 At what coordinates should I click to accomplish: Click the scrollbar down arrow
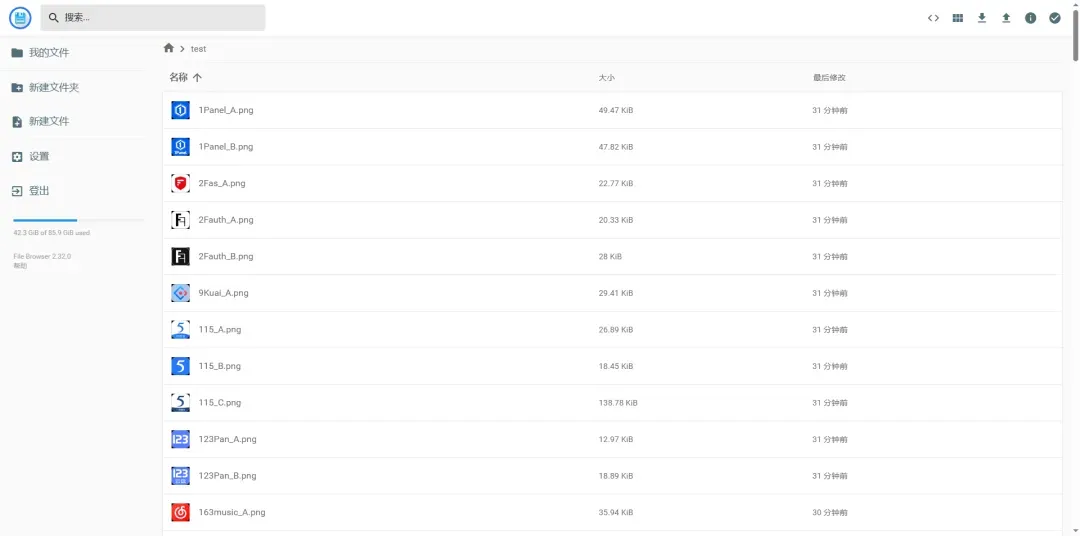click(x=1076, y=530)
